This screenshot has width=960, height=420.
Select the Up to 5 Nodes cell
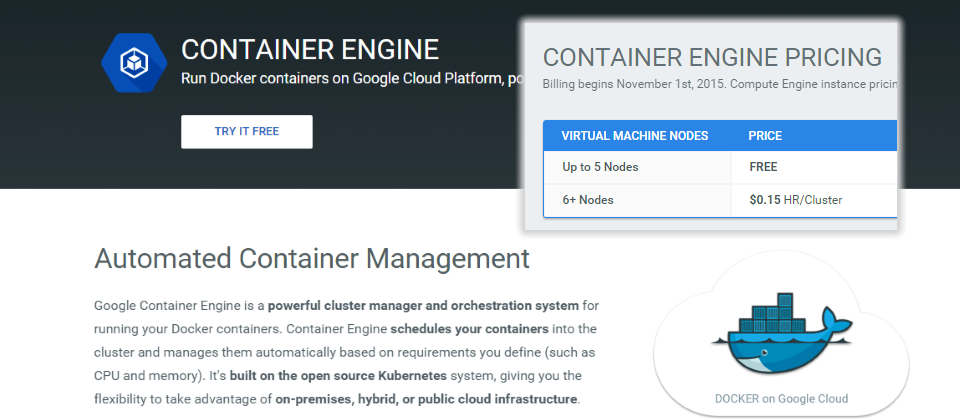coord(600,167)
